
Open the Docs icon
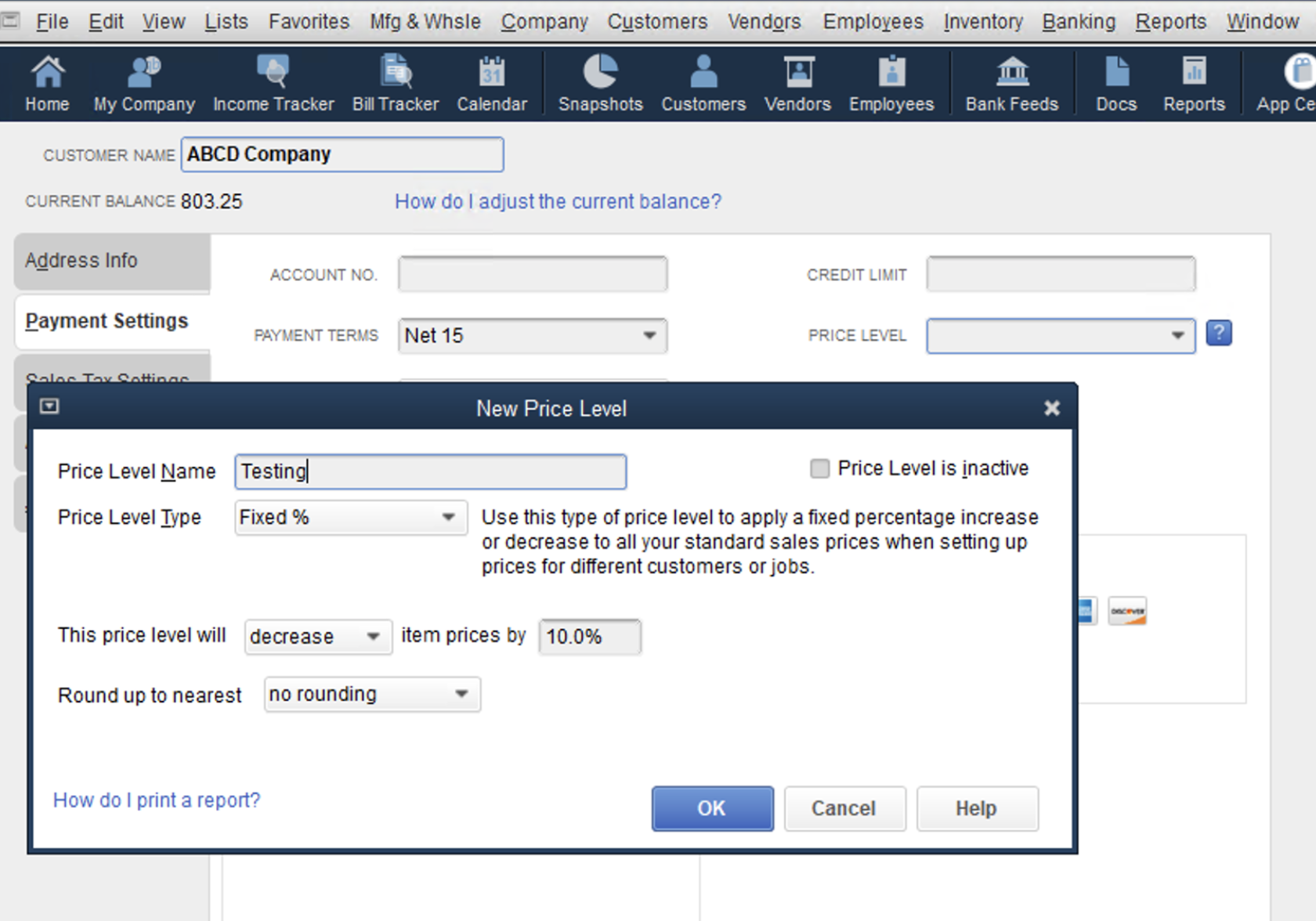coord(1116,84)
